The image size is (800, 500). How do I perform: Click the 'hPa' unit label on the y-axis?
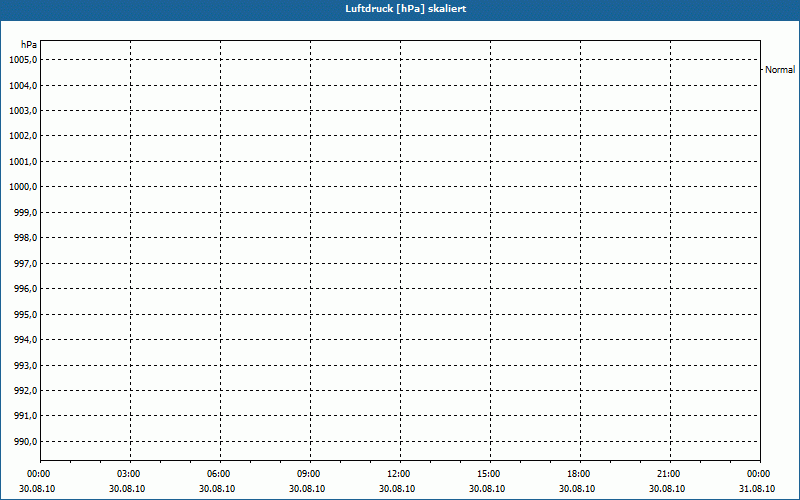point(29,45)
